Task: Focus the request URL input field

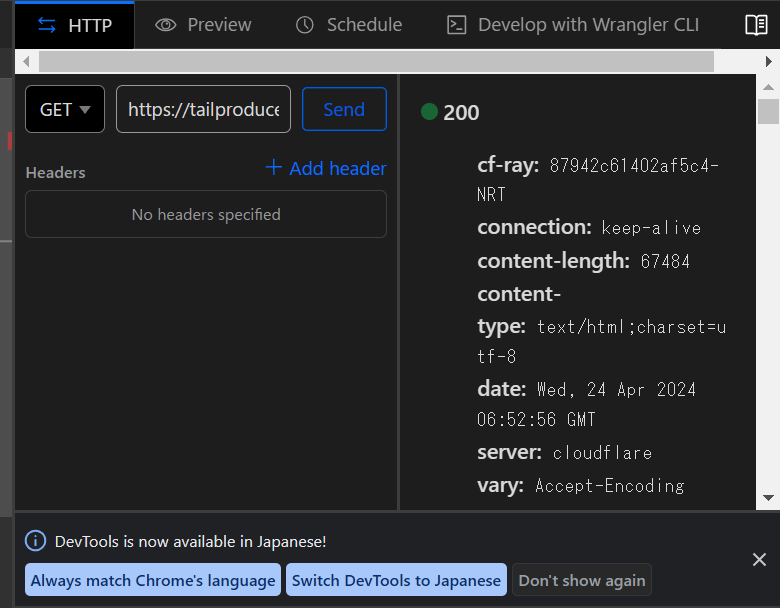Action: tap(203, 109)
